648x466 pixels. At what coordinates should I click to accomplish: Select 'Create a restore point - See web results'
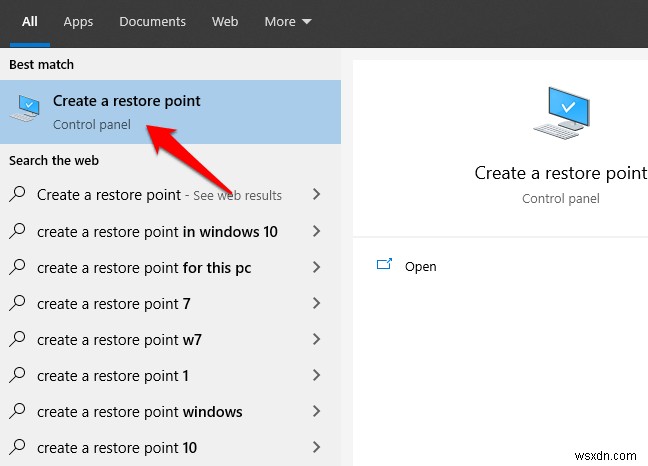coord(170,195)
